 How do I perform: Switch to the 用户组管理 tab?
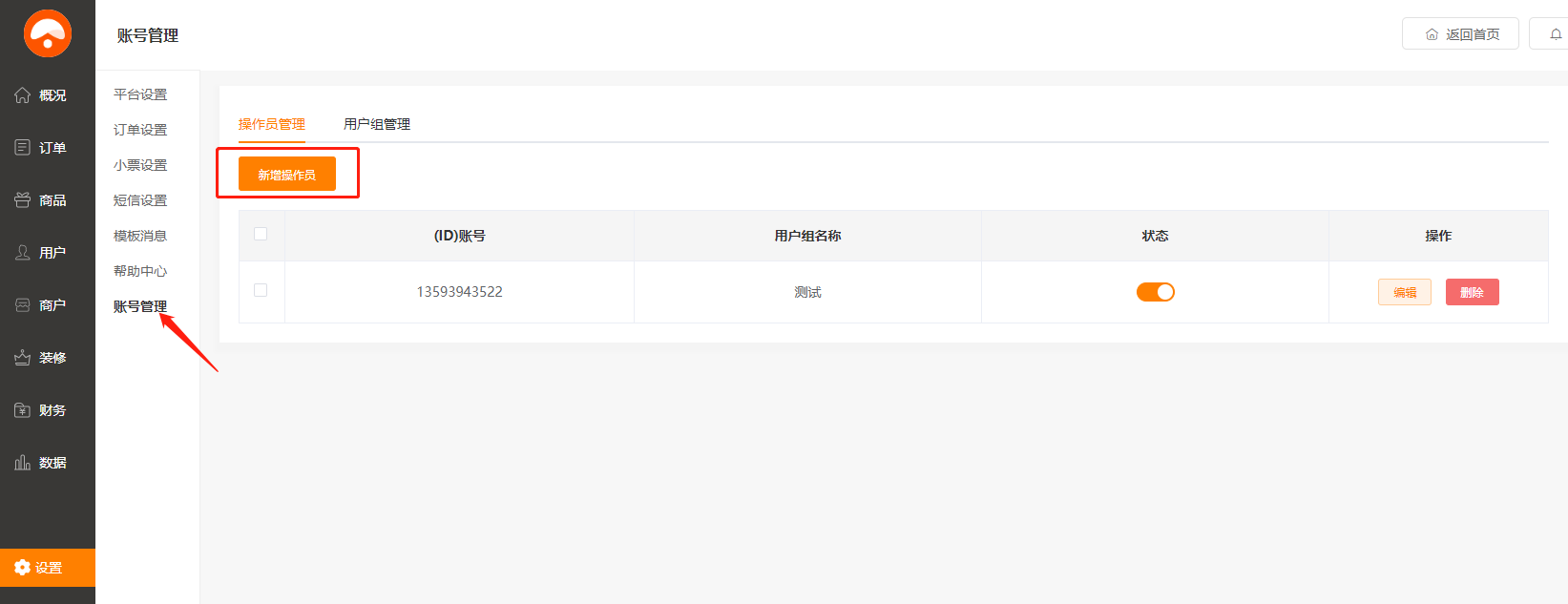(377, 124)
